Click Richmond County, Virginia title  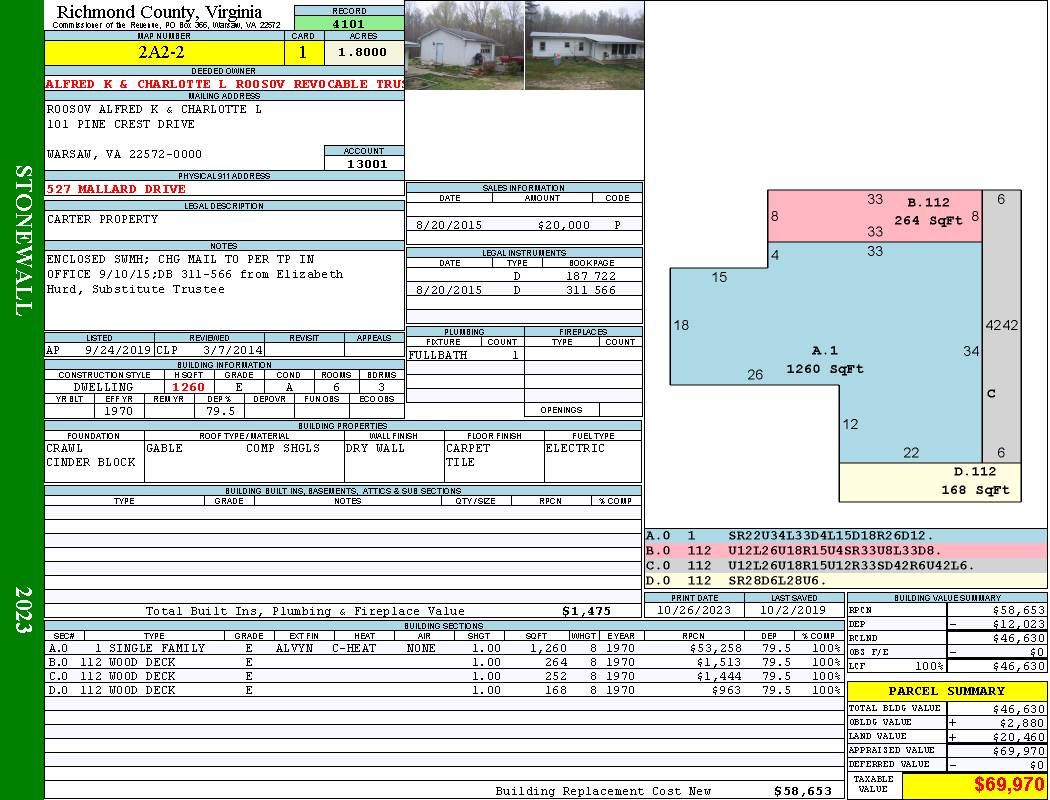pos(159,12)
